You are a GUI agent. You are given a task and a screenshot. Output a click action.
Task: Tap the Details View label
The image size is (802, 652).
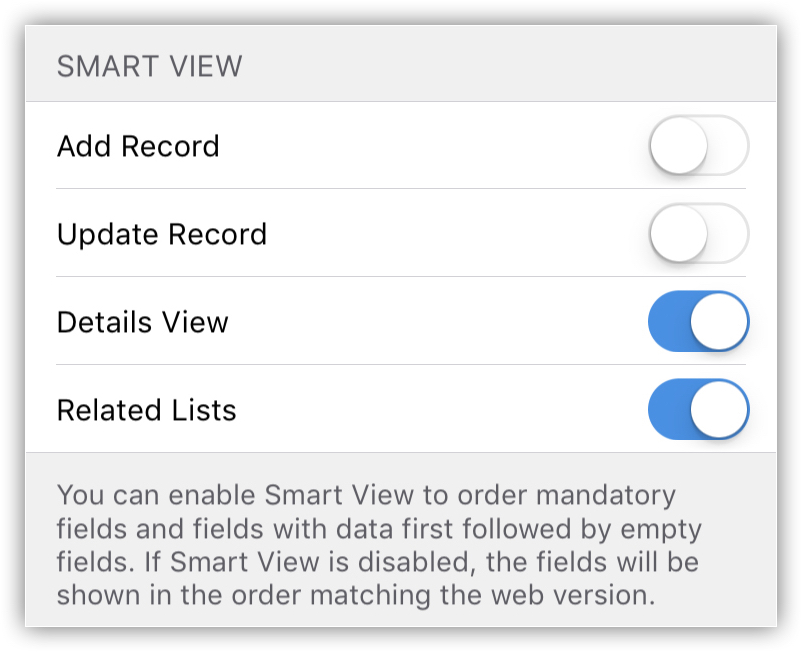143,322
